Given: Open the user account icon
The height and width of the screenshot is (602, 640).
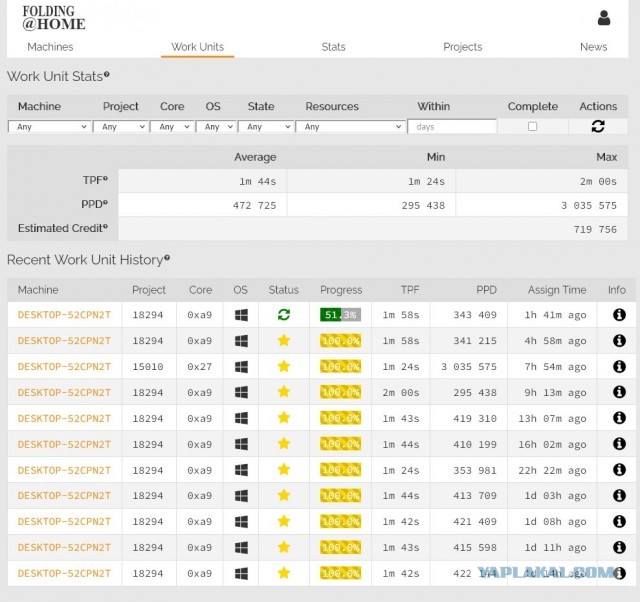Looking at the screenshot, I should pyautogui.click(x=604, y=18).
